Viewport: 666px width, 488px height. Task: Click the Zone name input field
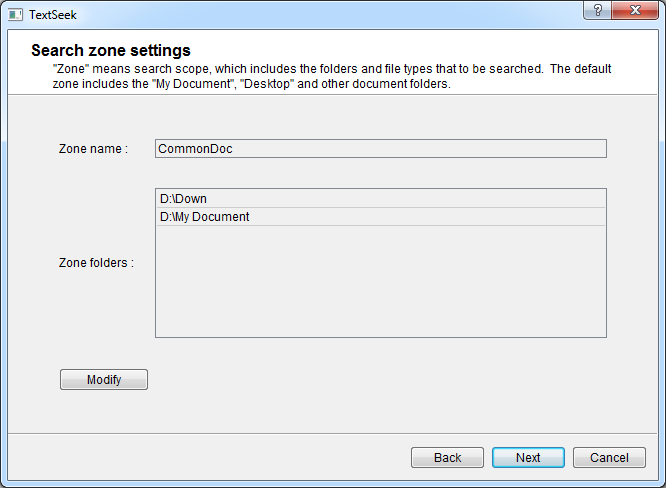(380, 148)
